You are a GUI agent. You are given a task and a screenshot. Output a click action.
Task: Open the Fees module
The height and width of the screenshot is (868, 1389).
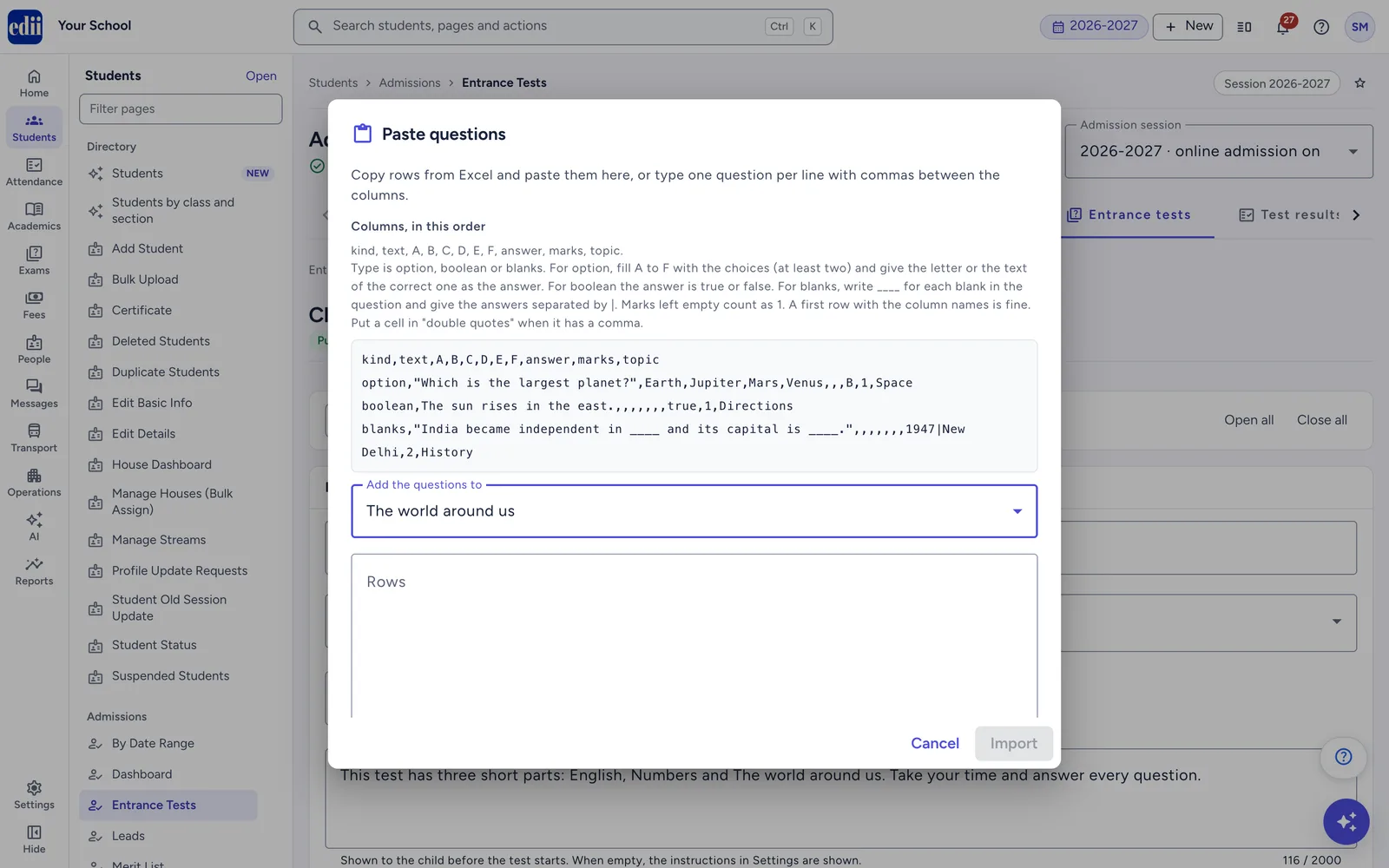[34, 305]
